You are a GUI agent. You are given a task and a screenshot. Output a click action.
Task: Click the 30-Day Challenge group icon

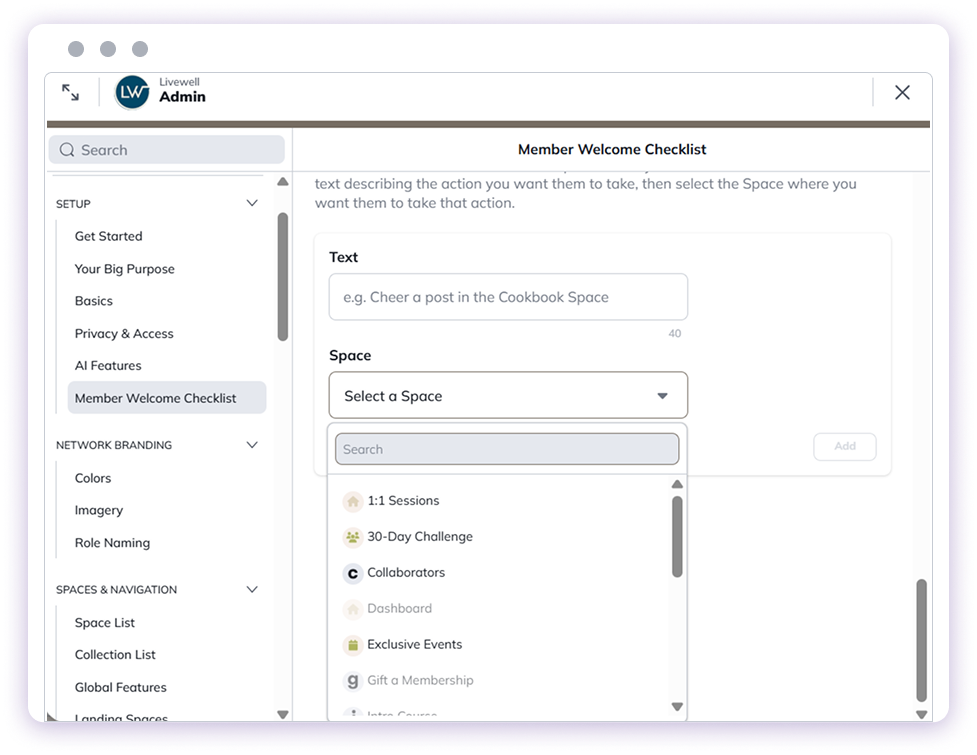(x=352, y=537)
